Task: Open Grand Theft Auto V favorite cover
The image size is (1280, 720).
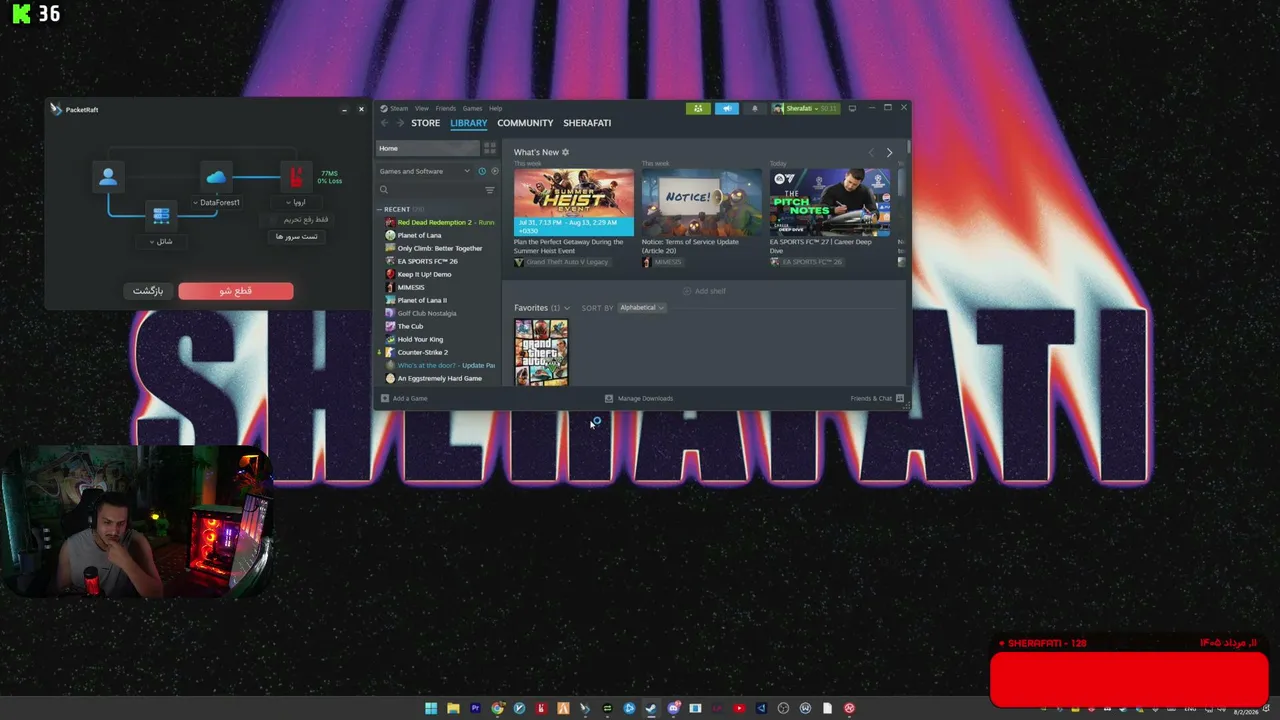Action: click(x=541, y=352)
